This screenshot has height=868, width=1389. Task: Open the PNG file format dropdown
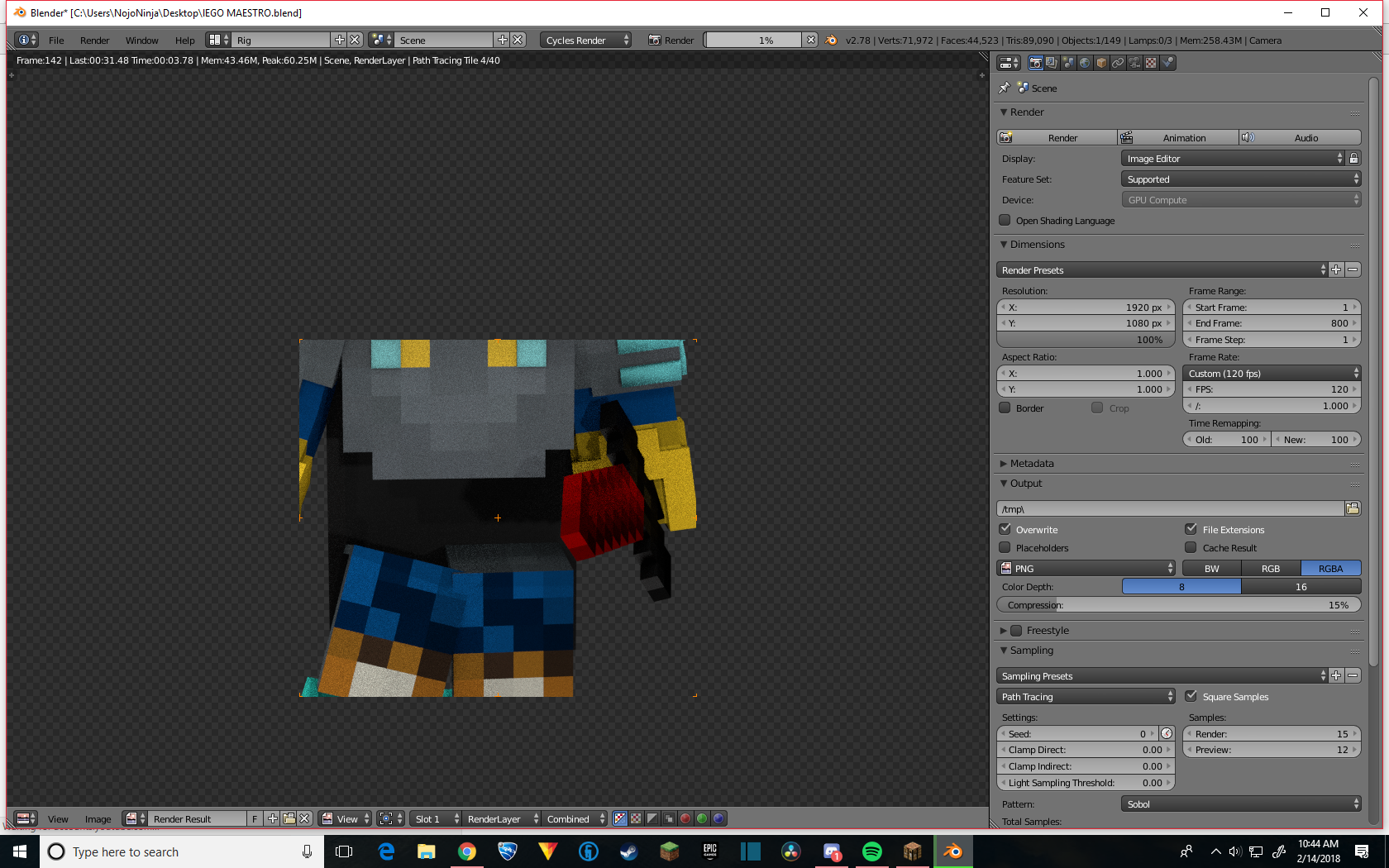click(1086, 568)
